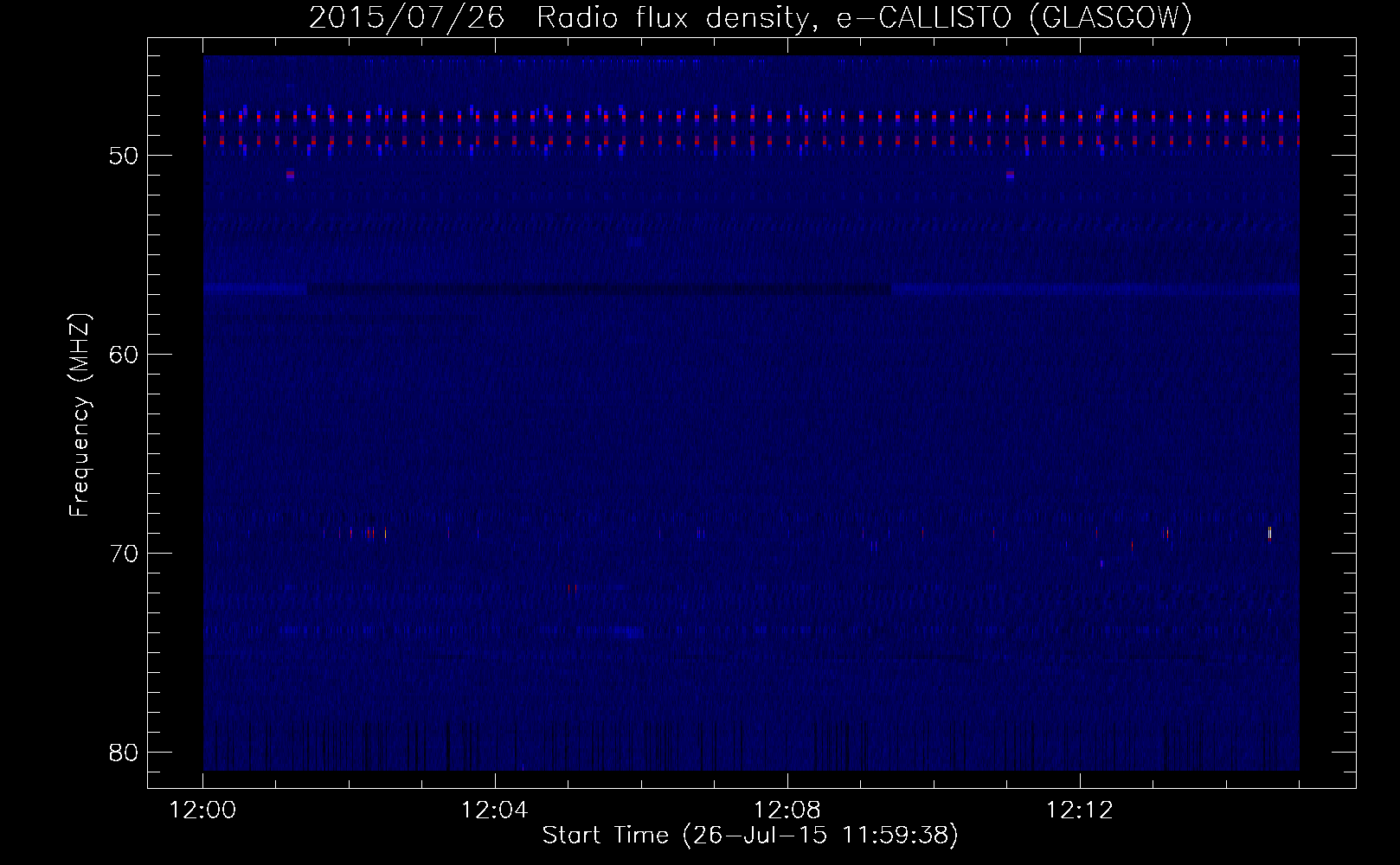Select the '12:08' time tick label
The image size is (1400, 865).
tap(787, 811)
